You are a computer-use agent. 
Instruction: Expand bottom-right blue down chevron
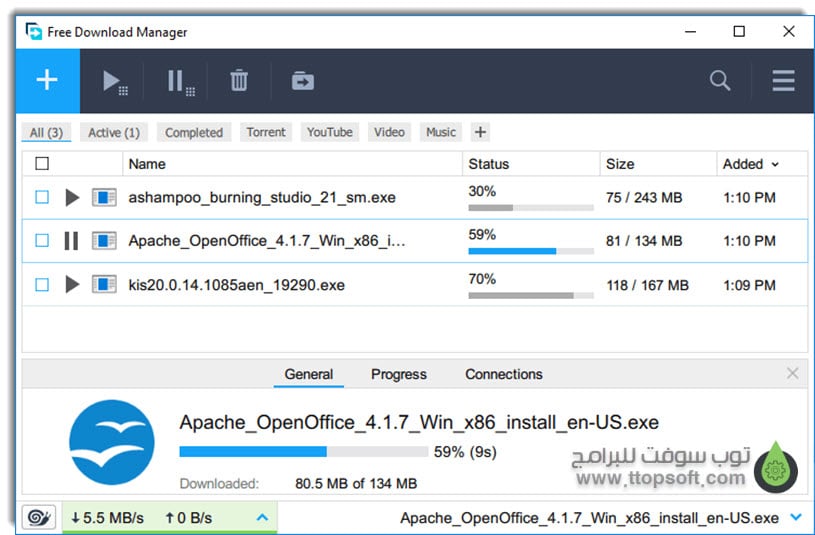point(796,517)
